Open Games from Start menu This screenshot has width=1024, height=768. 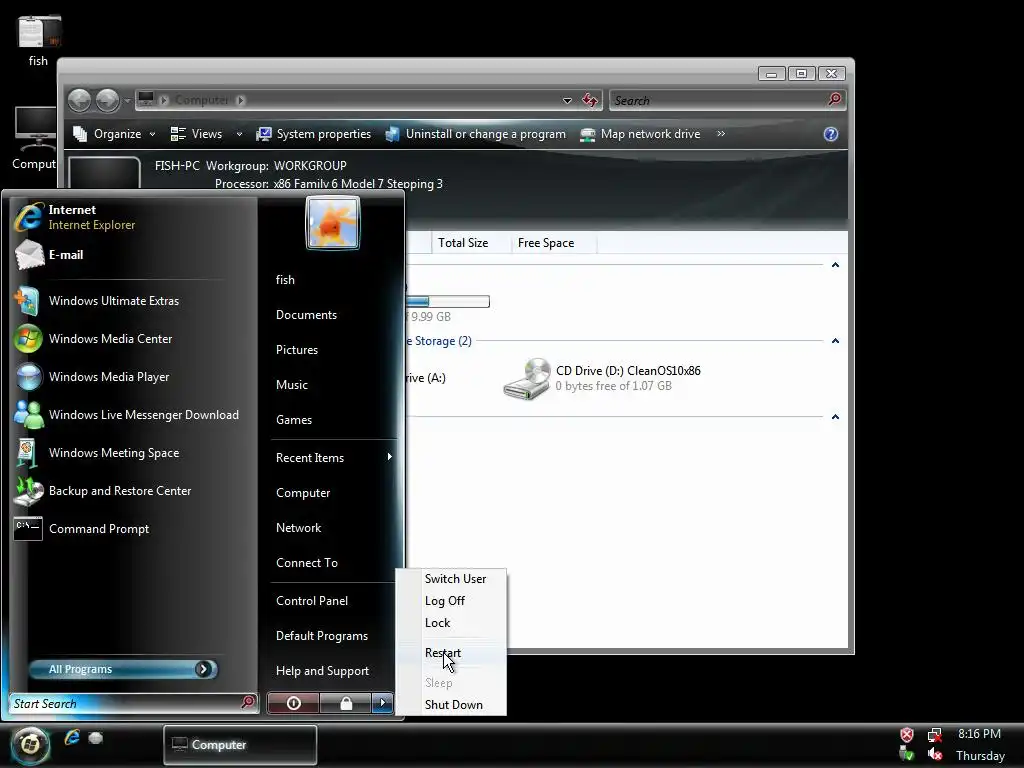click(x=294, y=420)
